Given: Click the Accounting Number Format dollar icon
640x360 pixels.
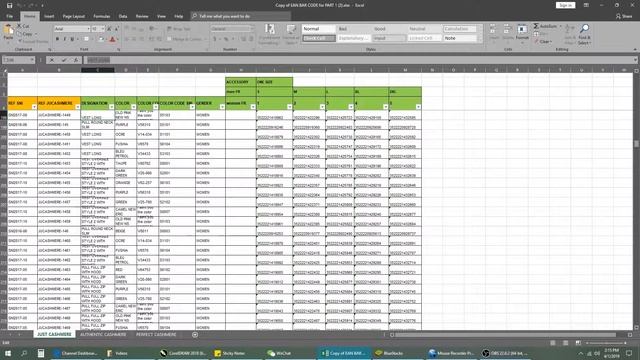Looking at the screenshot, I should [x=215, y=39].
